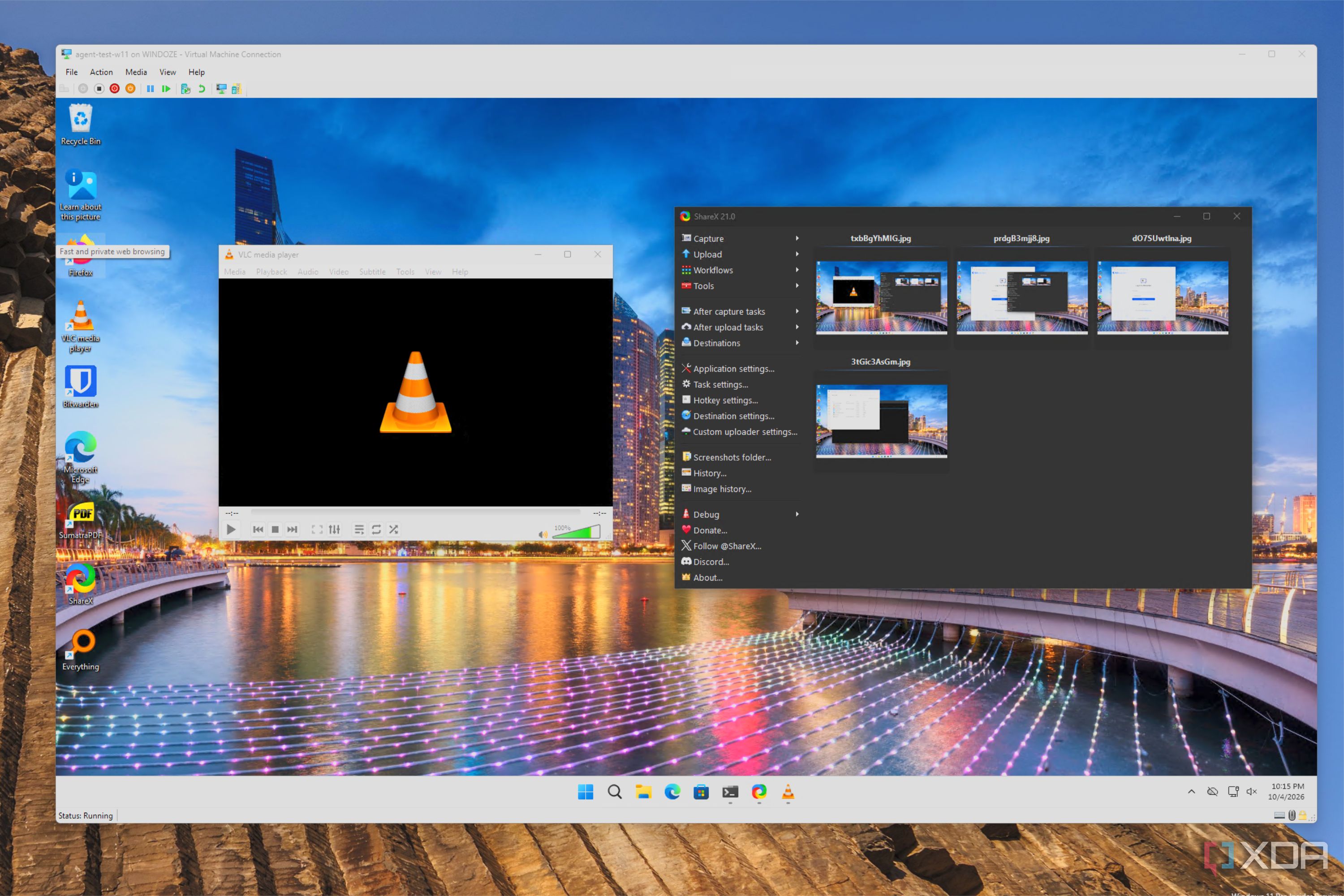Click the Checkpoint icon in Hyper-V toolbar
Viewport: 1344px width, 896px height.
pos(185,89)
